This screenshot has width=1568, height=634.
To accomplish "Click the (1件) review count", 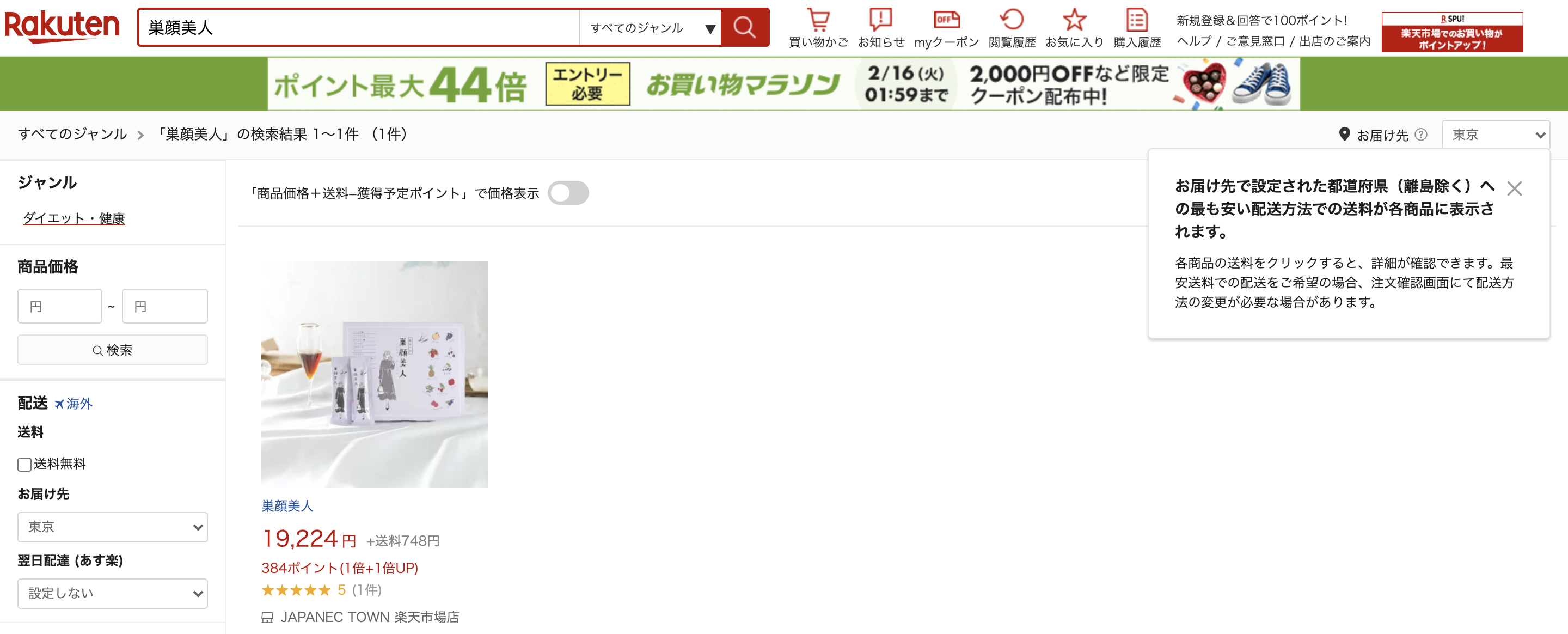I will pyautogui.click(x=367, y=590).
